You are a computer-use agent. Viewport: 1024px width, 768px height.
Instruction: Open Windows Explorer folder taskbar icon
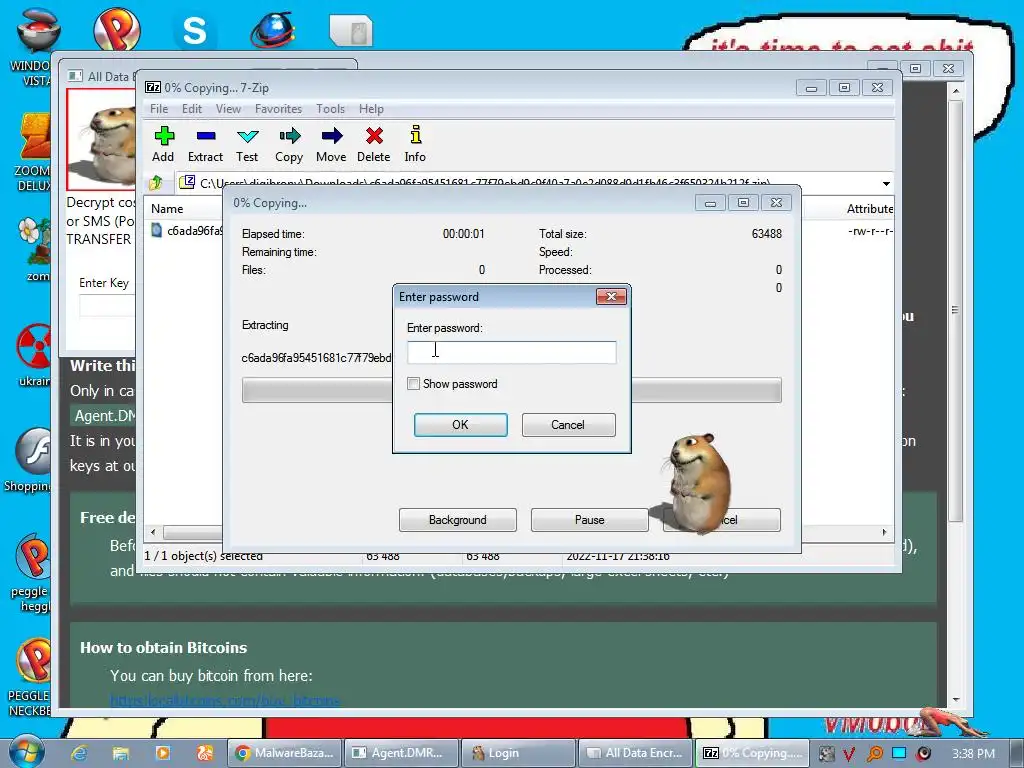coord(121,753)
